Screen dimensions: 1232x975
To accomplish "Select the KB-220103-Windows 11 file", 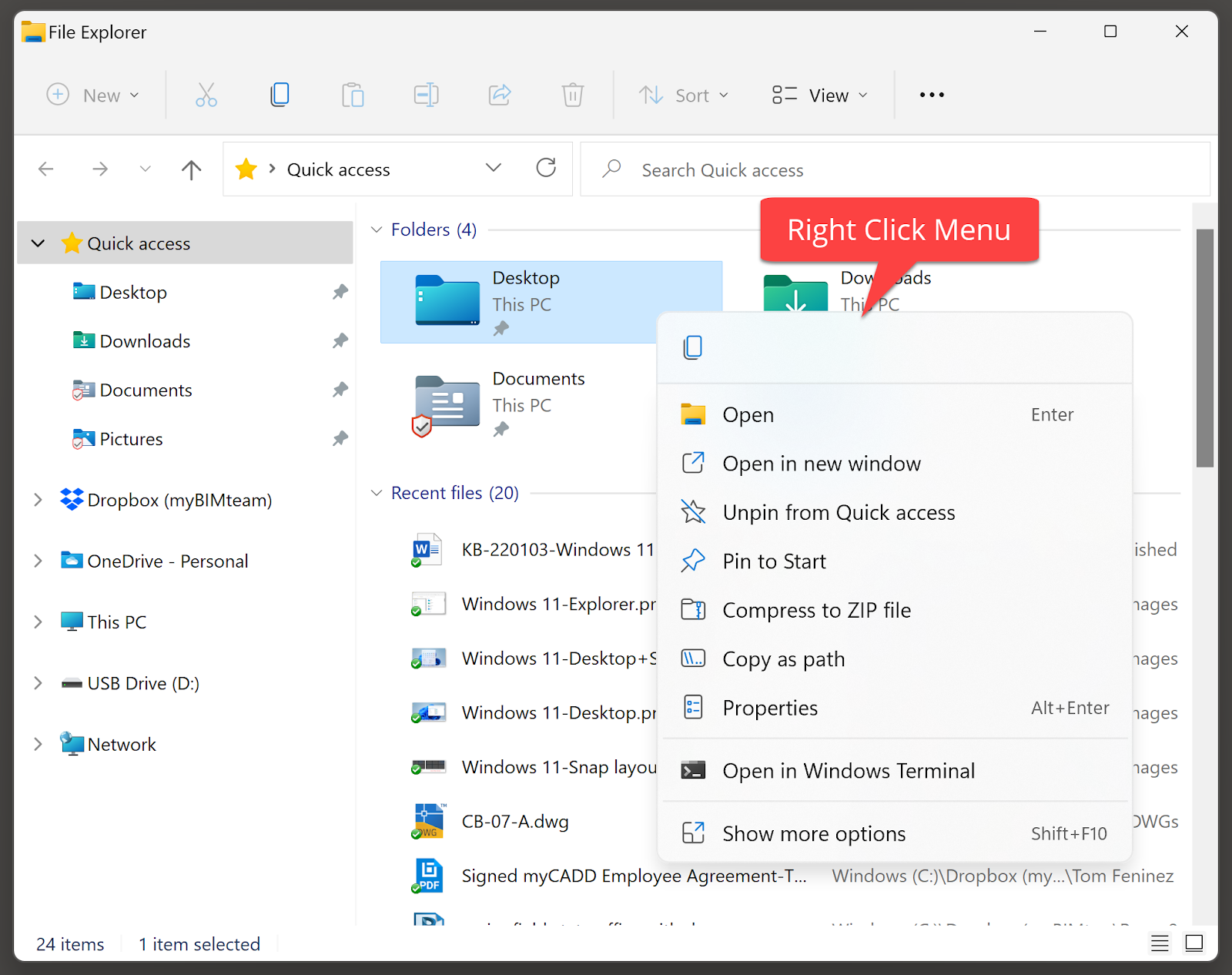I will (x=558, y=550).
